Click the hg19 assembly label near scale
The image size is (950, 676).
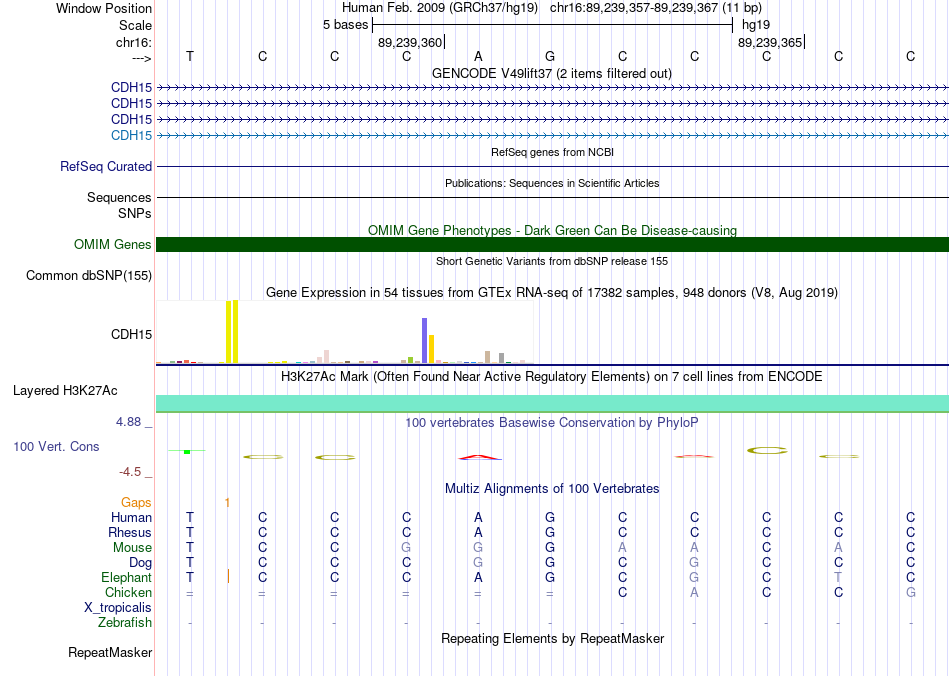756,25
